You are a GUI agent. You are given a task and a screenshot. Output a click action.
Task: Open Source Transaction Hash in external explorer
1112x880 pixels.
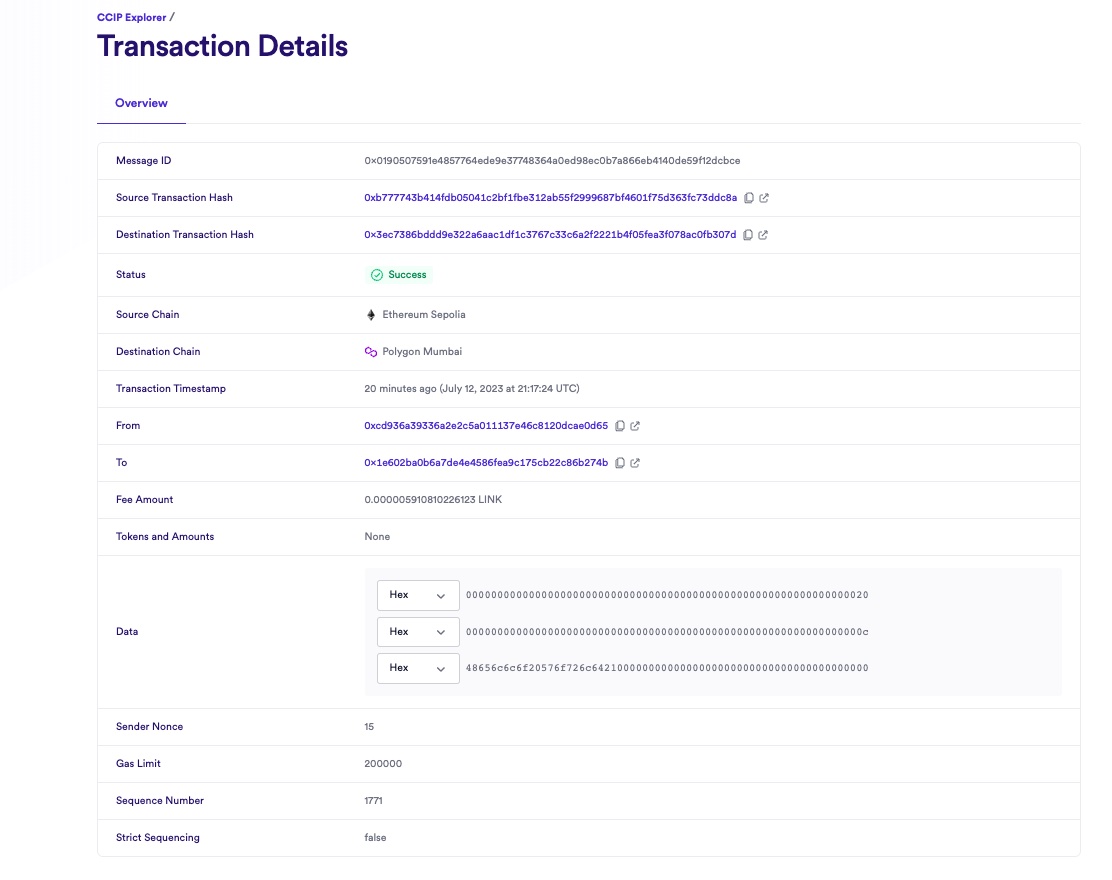[x=764, y=198]
